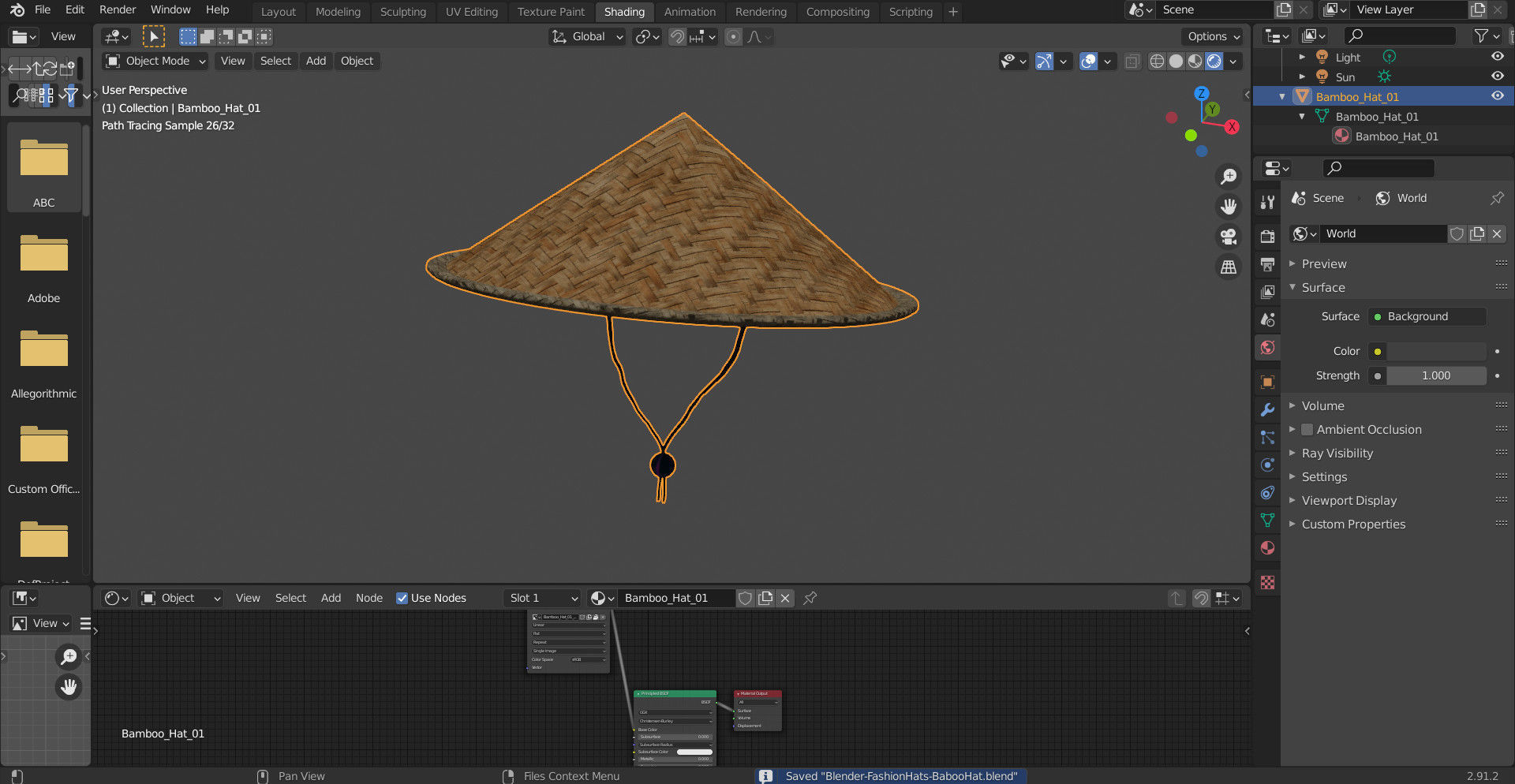The height and width of the screenshot is (784, 1515).
Task: Hide the Sun object with its eye icon
Action: (1497, 77)
